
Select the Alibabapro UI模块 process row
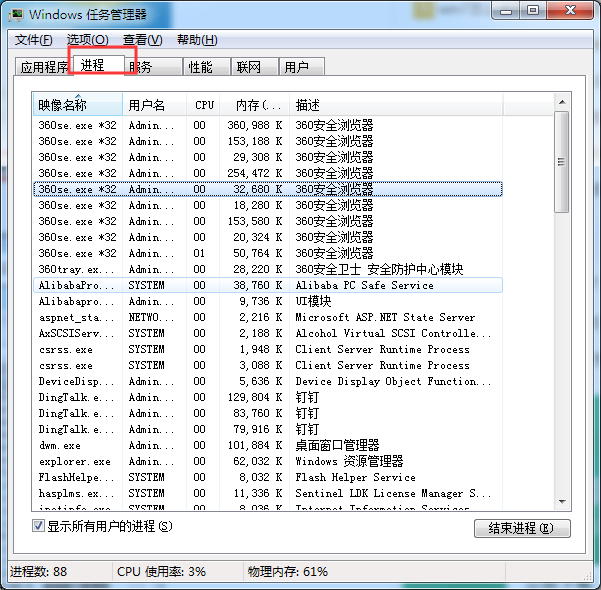[268, 301]
